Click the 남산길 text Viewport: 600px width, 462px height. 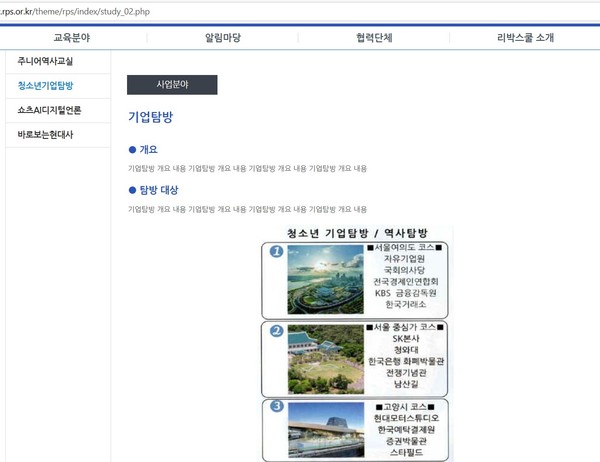pos(406,384)
